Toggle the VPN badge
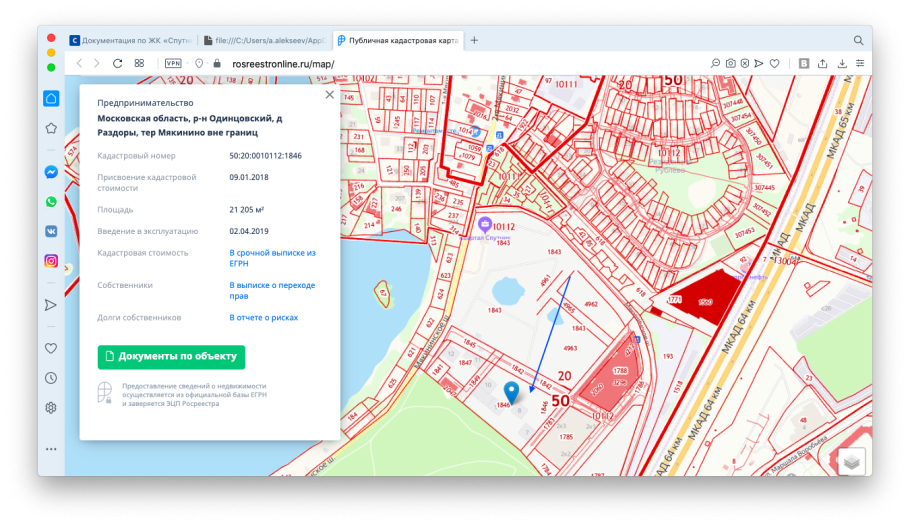The image size is (910, 526). (173, 63)
